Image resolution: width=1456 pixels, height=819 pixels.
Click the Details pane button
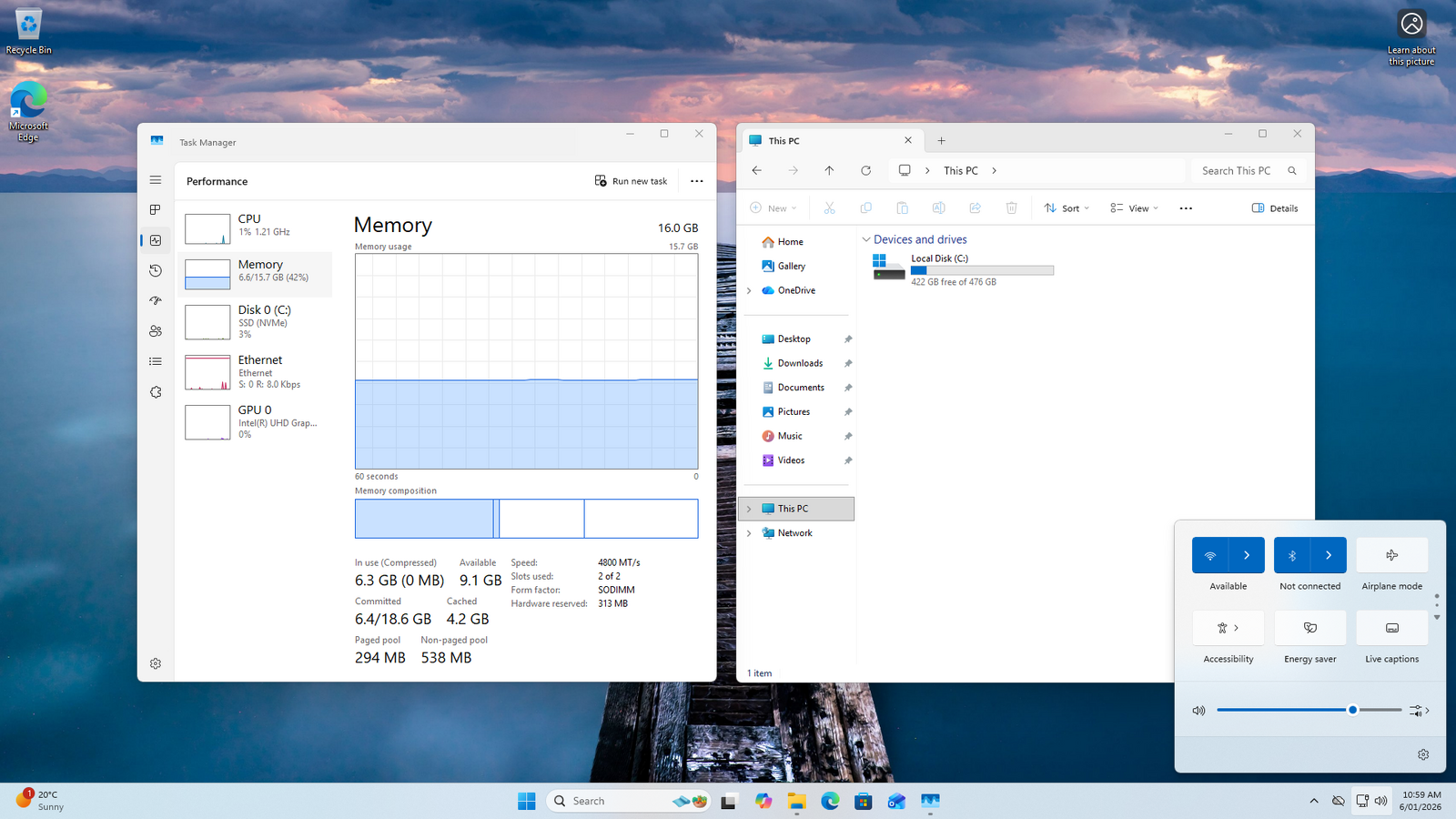click(x=1275, y=208)
